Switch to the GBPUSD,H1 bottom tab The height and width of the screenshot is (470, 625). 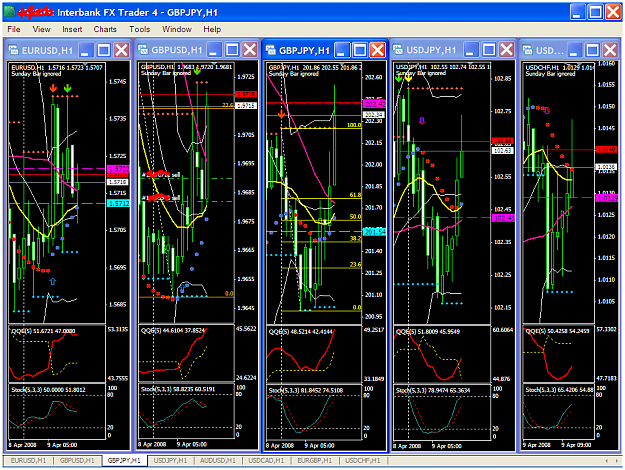(x=77, y=460)
